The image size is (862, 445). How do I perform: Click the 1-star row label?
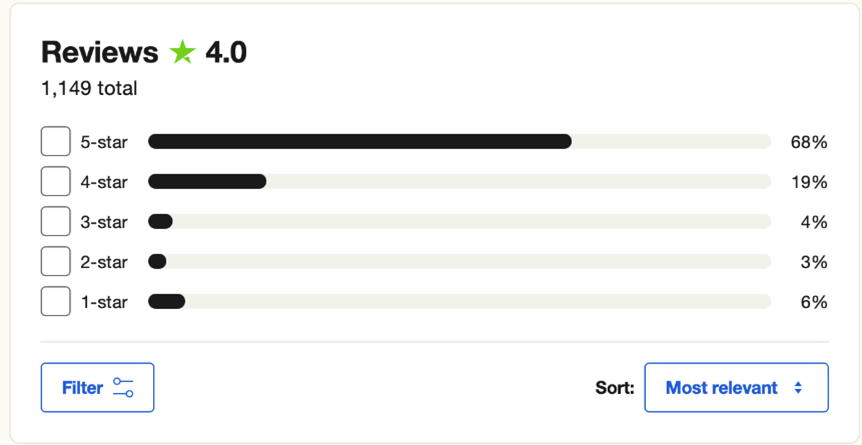coord(104,302)
